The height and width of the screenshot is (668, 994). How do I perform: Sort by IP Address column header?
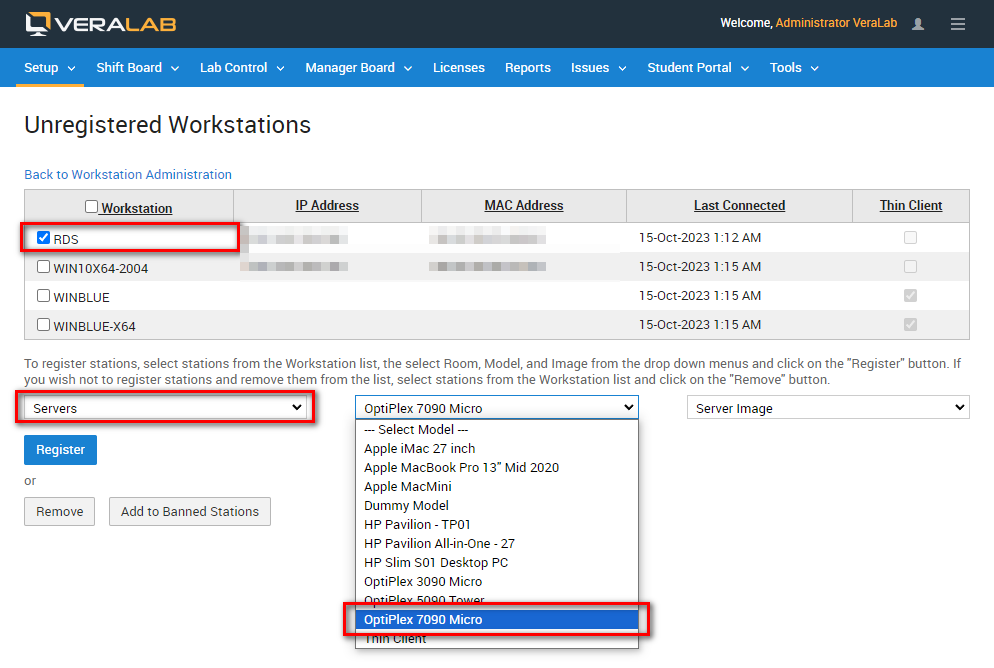pyautogui.click(x=327, y=205)
